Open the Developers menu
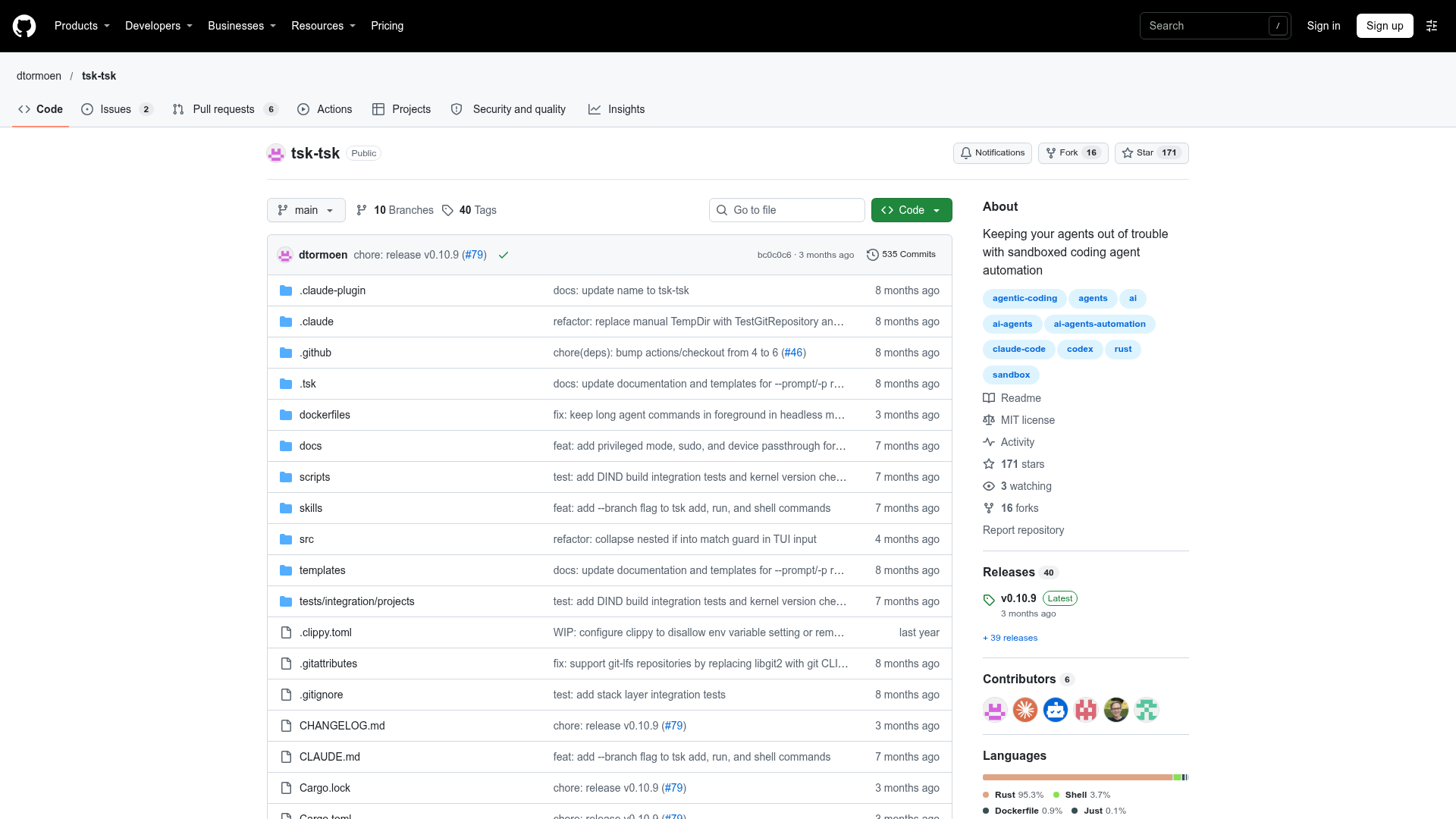Screen dimensions: 1456x819 [x=158, y=26]
